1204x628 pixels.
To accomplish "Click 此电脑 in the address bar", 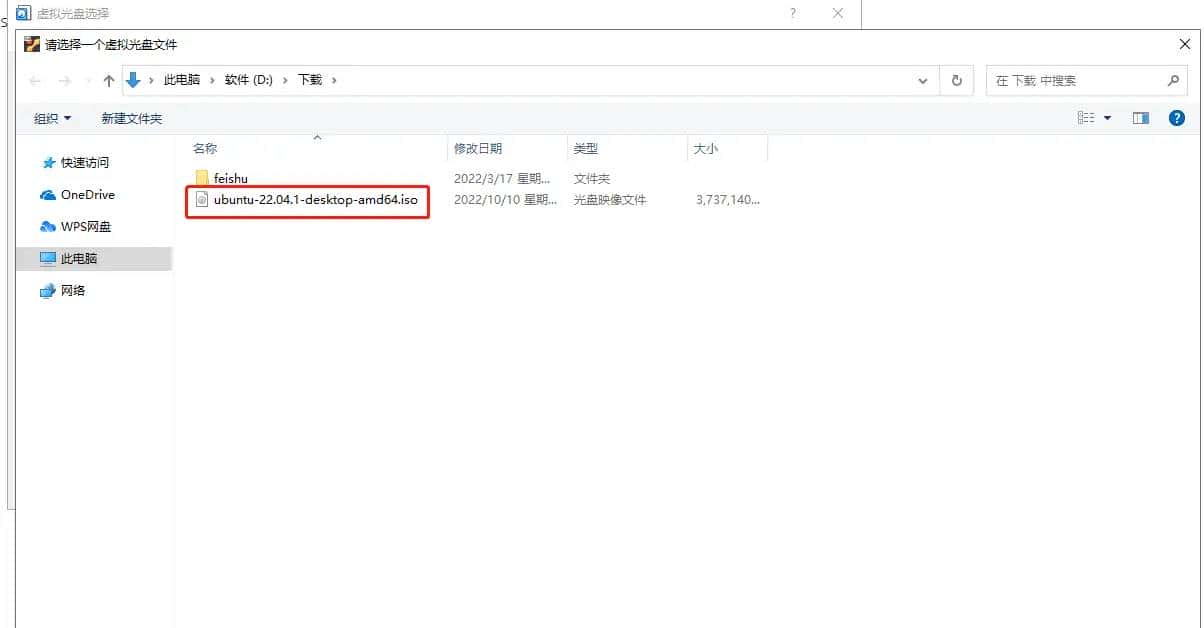I will (x=181, y=80).
